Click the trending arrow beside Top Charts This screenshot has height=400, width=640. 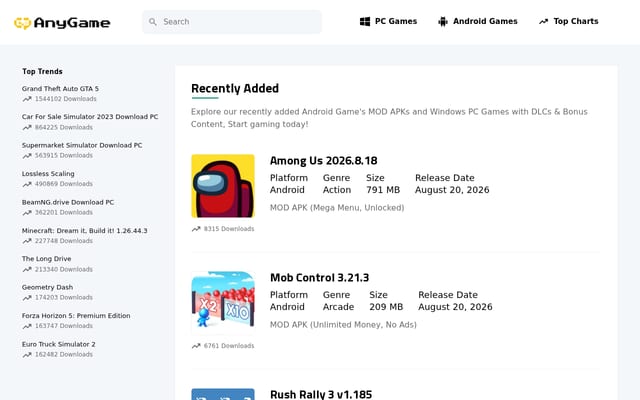tap(543, 21)
